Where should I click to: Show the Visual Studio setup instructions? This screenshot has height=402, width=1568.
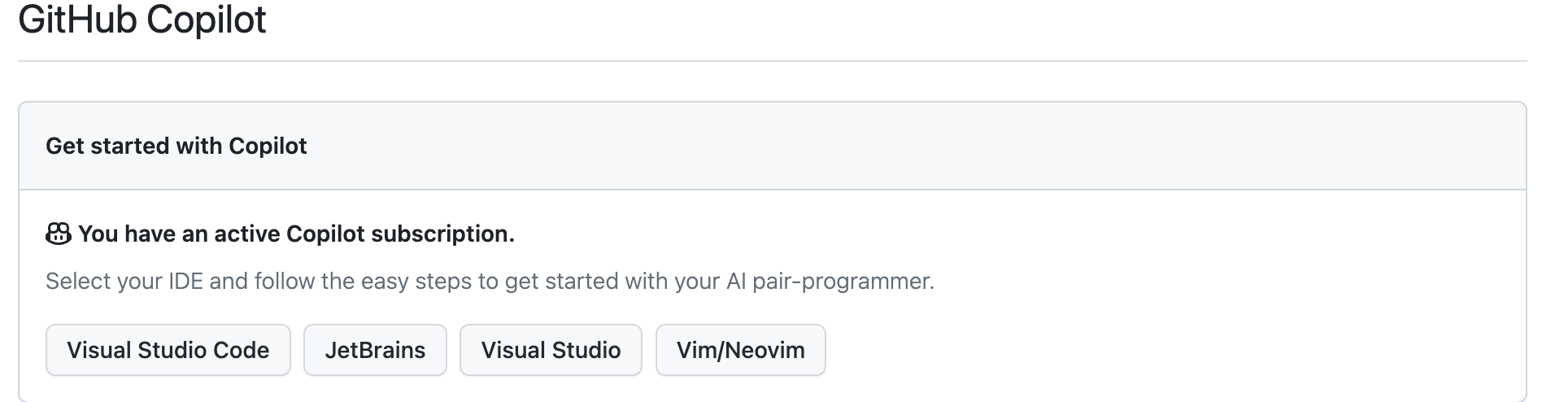(x=551, y=350)
